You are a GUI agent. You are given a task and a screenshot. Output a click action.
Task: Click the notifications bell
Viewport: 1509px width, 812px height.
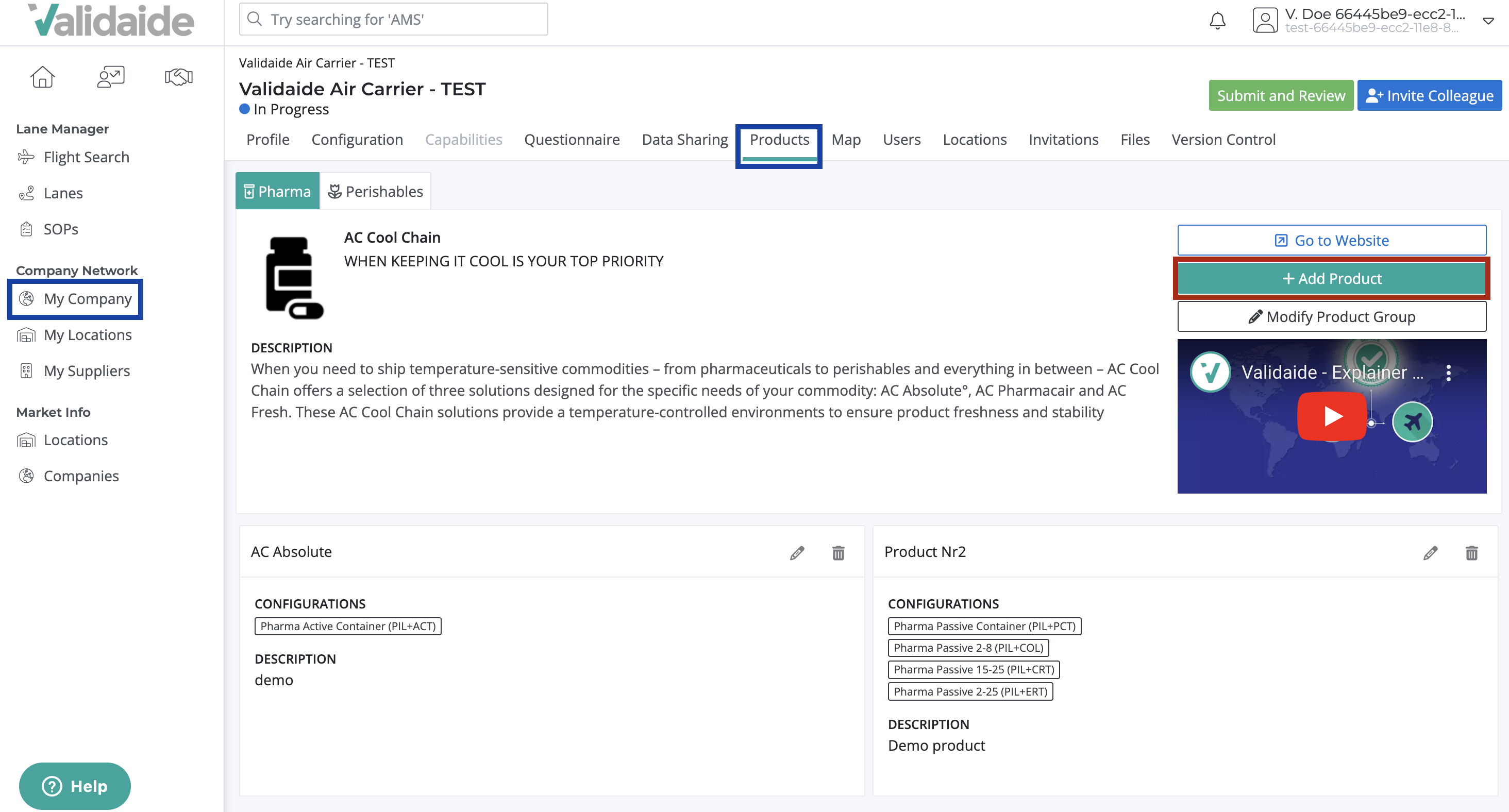[1217, 20]
